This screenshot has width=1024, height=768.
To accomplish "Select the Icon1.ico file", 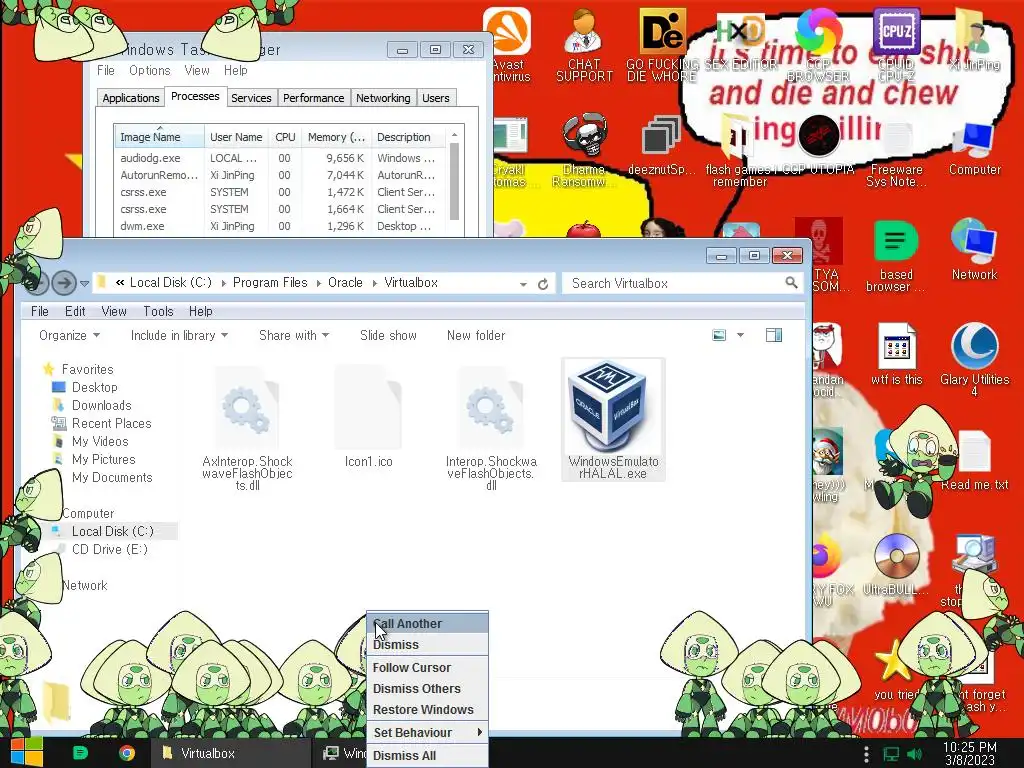I will point(369,416).
